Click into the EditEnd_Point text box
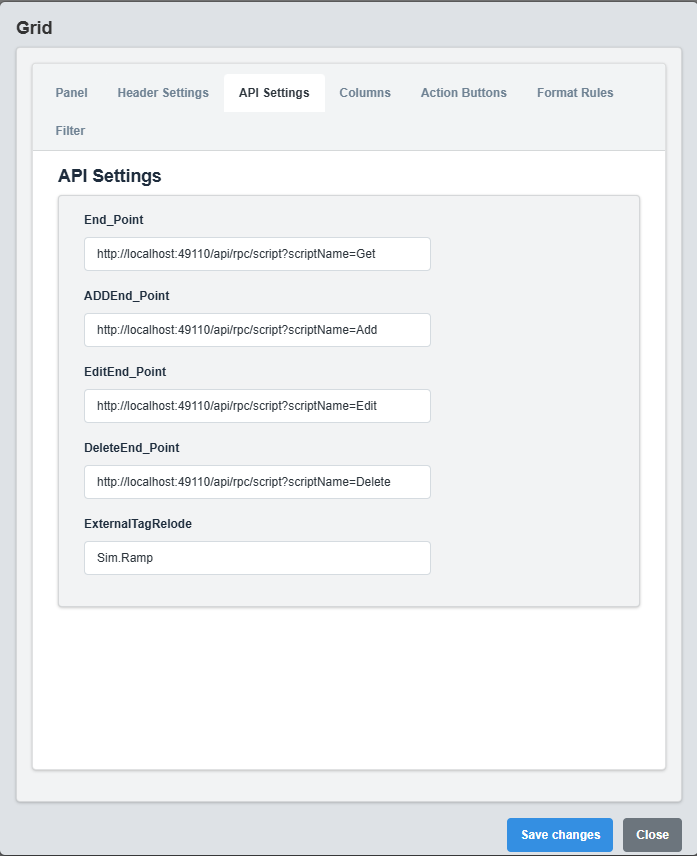Viewport: 697px width, 856px height. (257, 406)
